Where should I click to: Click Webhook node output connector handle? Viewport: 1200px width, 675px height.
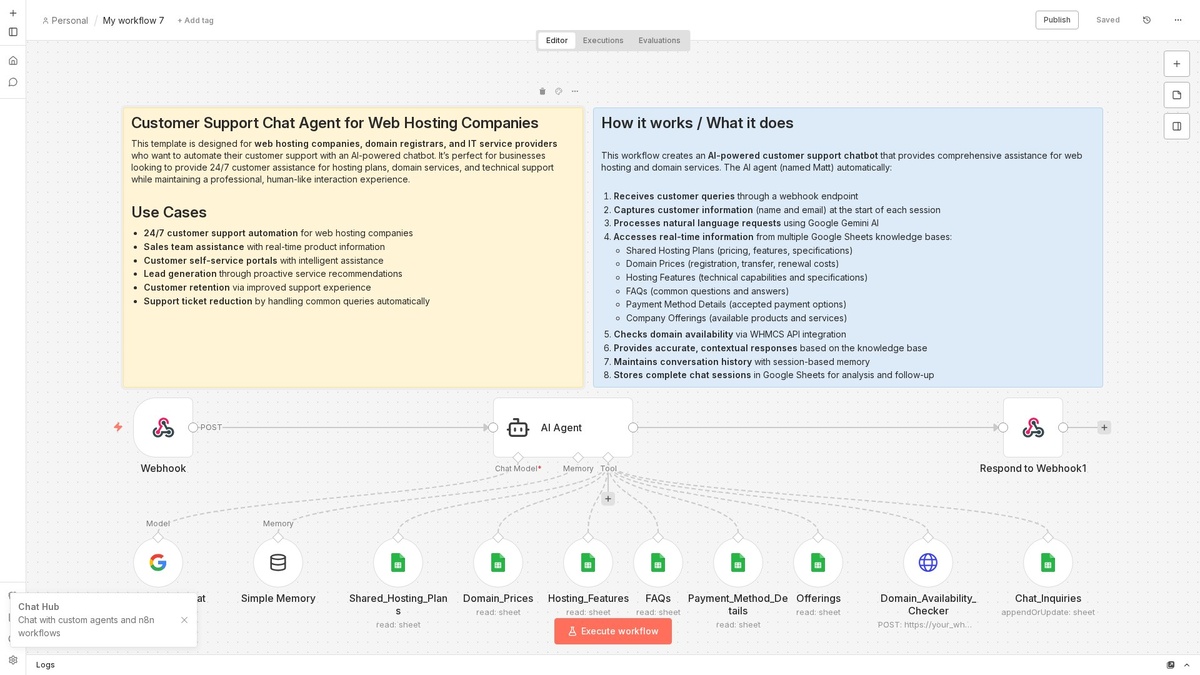click(x=193, y=427)
